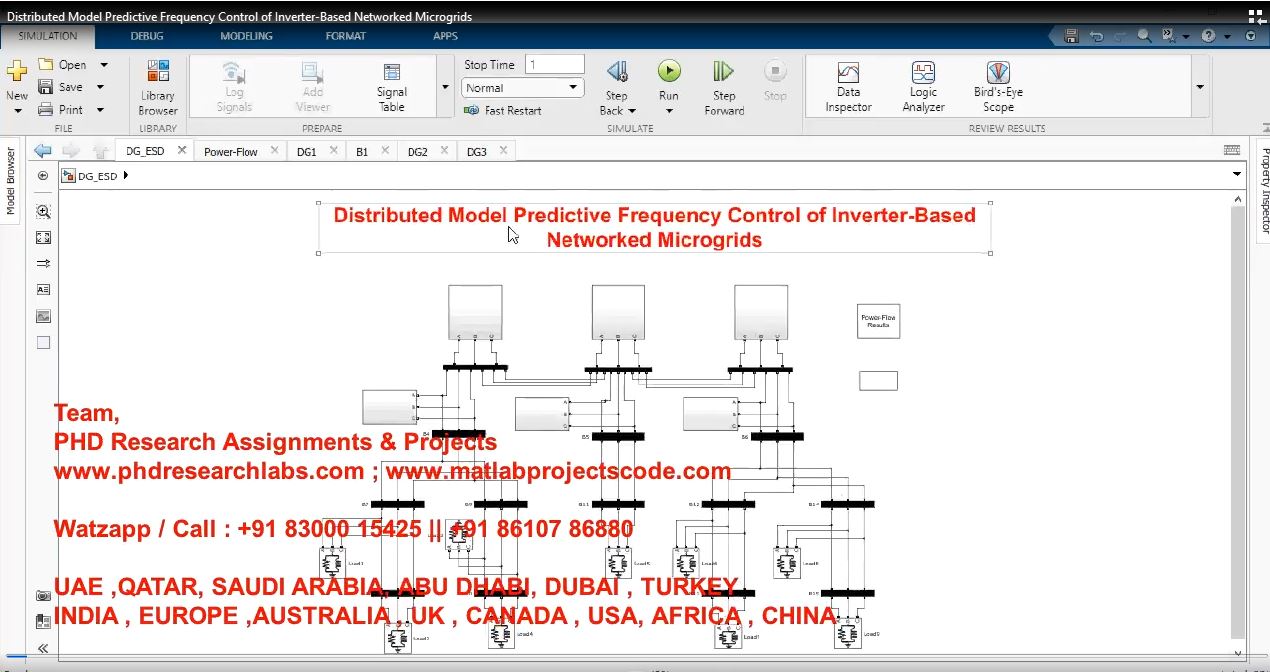Image resolution: width=1270 pixels, height=672 pixels.
Task: Toggle Fast Restart option
Action: [504, 111]
